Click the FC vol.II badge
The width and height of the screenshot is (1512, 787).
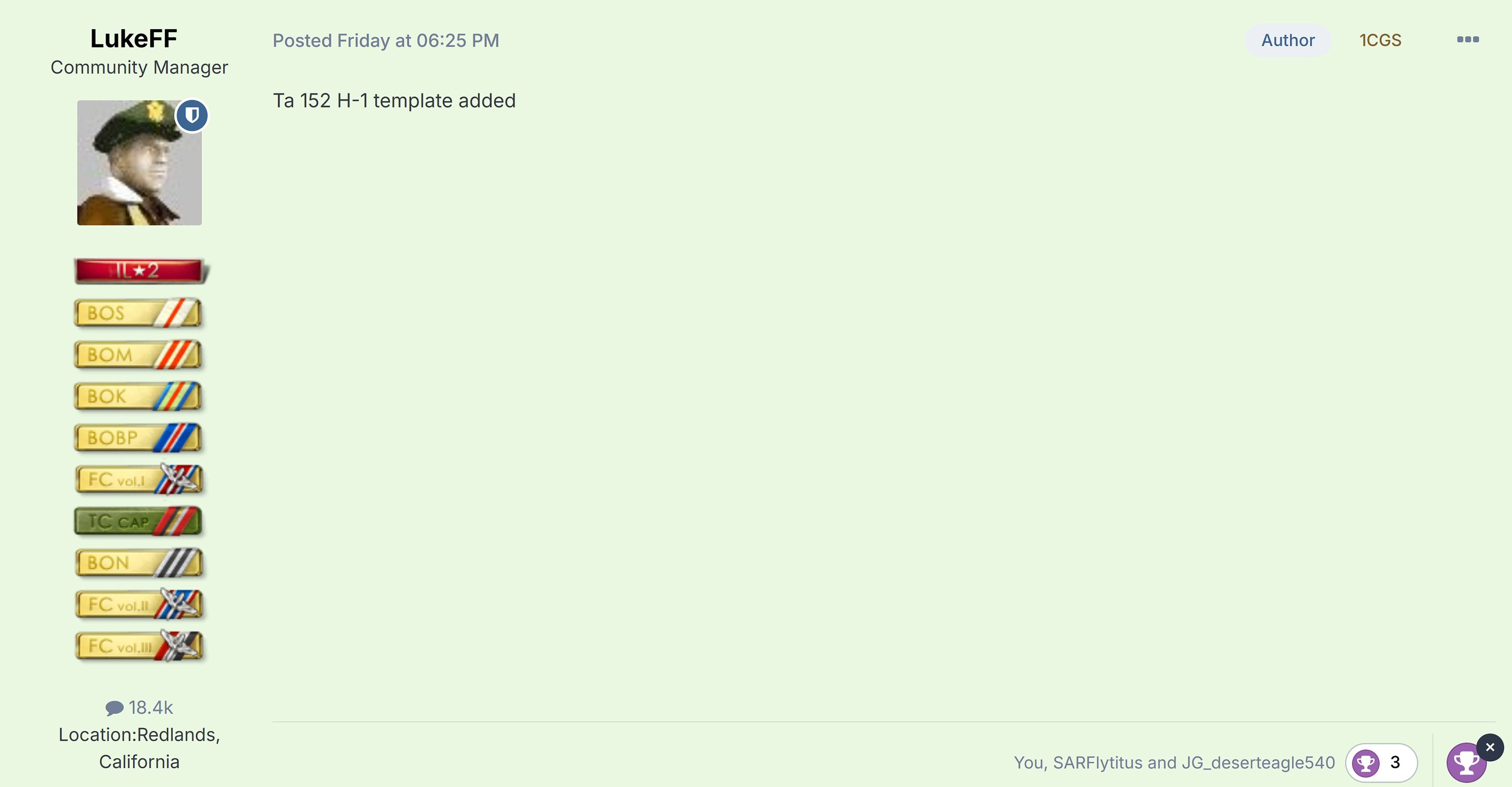139,604
